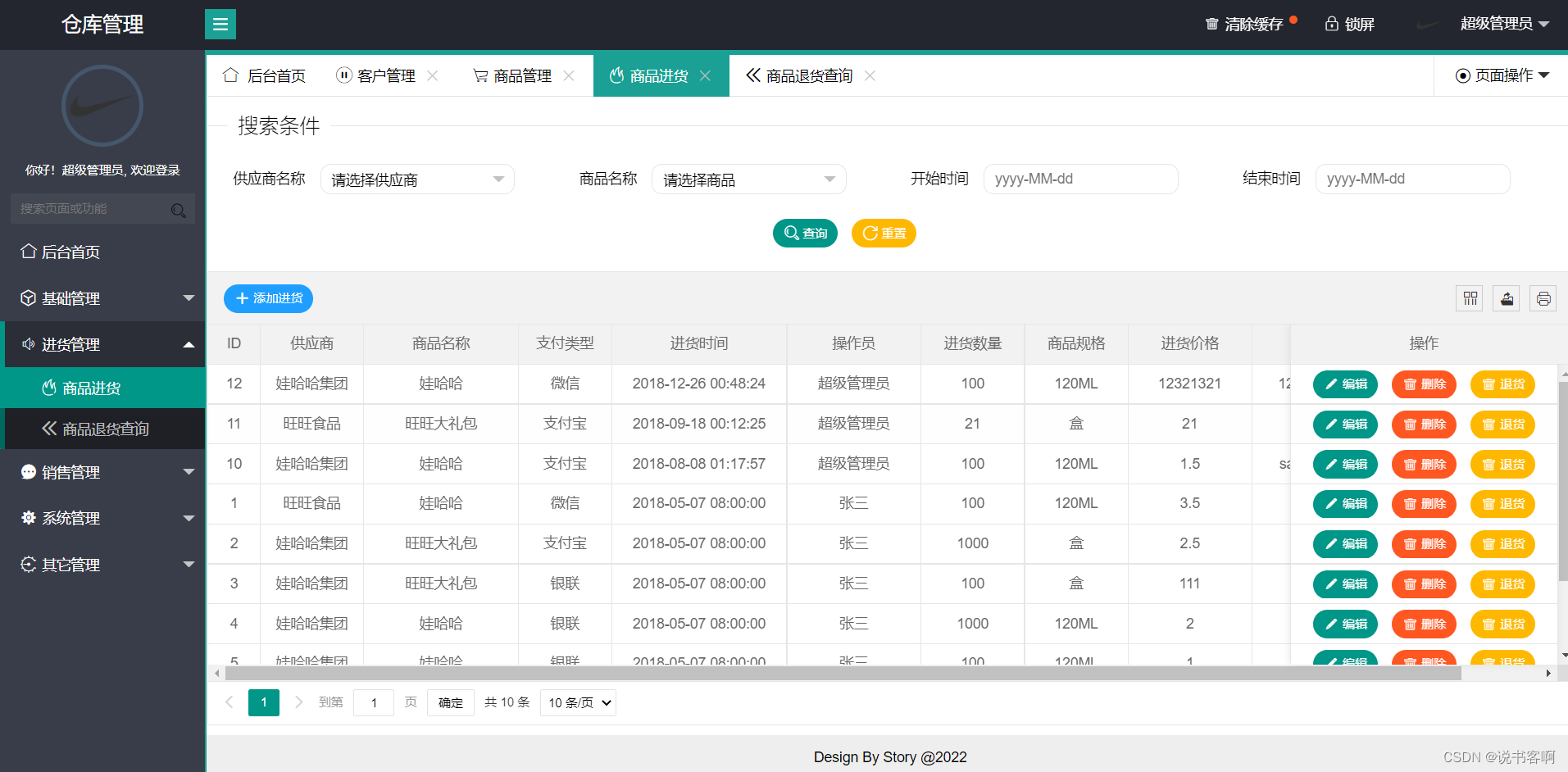Click page number 1 in pagination
Viewport: 1568px width, 772px height.
click(x=264, y=702)
